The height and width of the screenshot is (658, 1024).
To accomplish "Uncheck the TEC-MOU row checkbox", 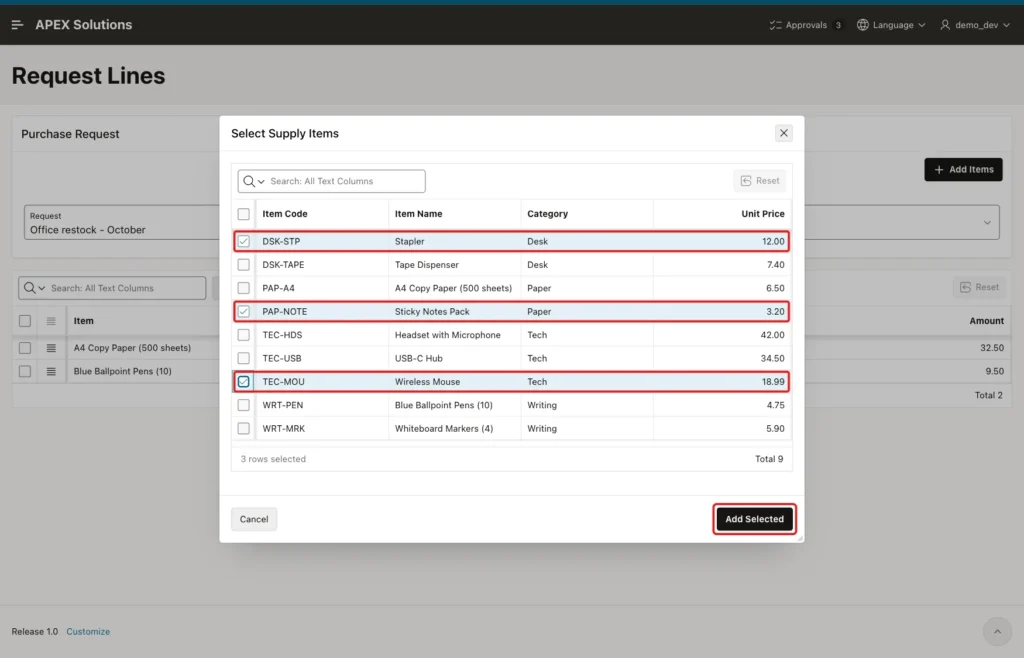I will pyautogui.click(x=244, y=382).
